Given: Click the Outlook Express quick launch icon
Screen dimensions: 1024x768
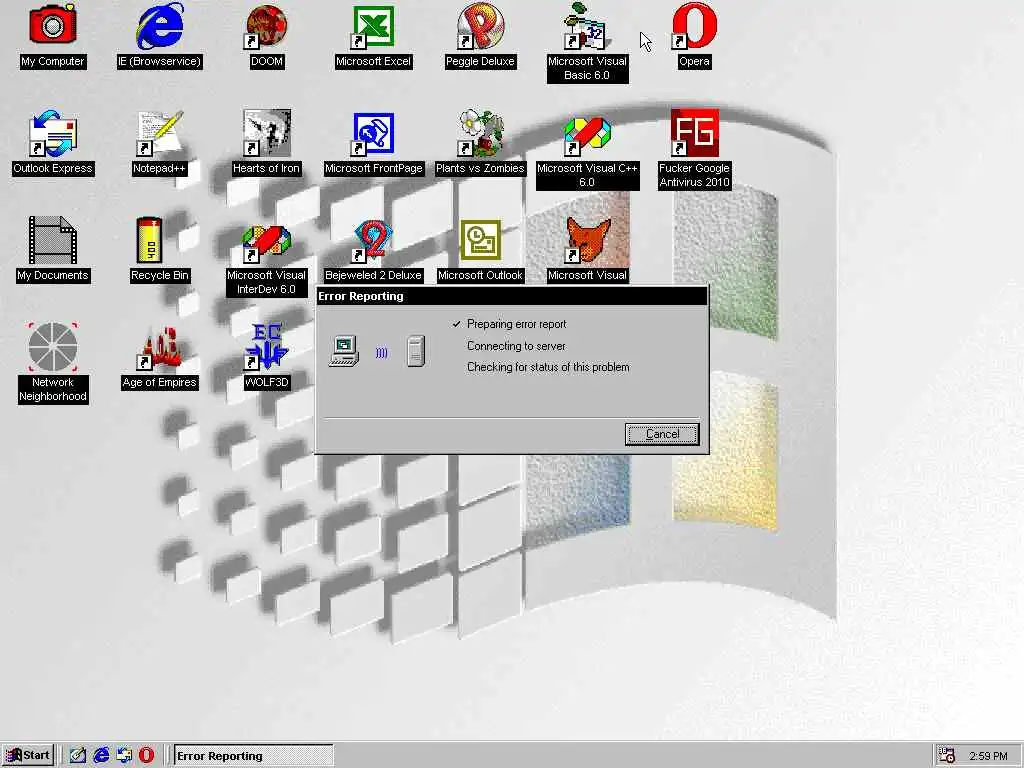Looking at the screenshot, I should point(124,756).
